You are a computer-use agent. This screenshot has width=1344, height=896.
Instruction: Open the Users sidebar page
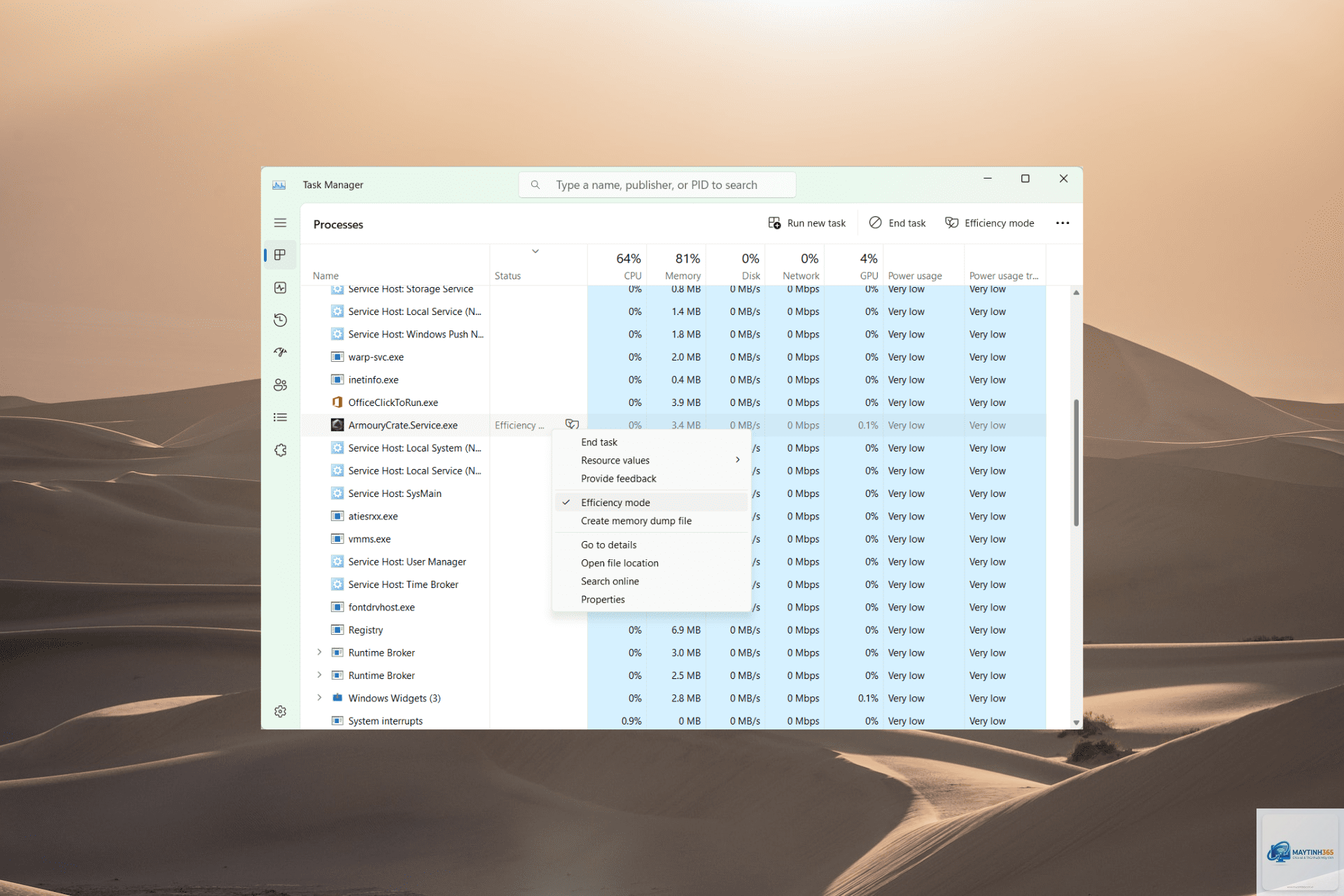click(280, 385)
